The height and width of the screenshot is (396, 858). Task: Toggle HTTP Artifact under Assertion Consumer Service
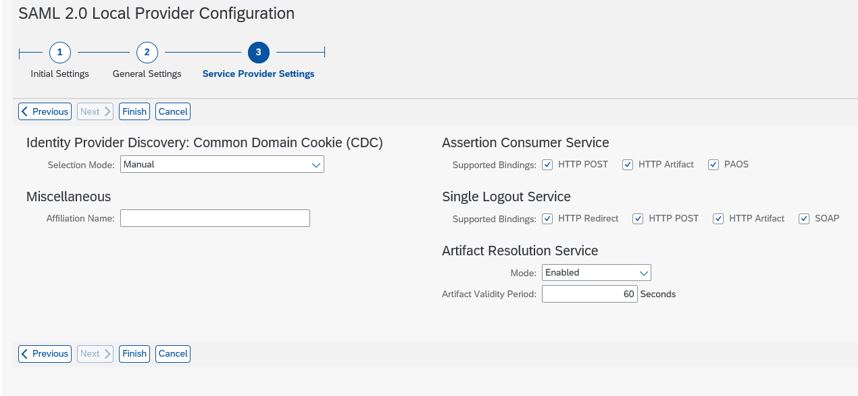point(628,165)
